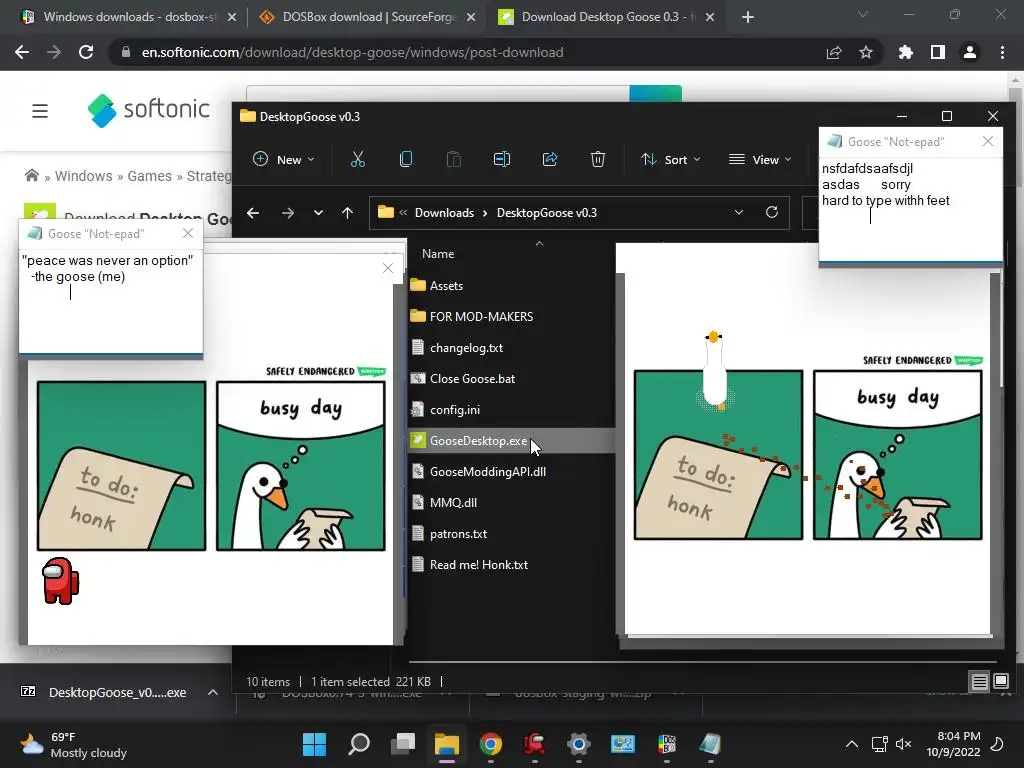This screenshot has height=768, width=1024.
Task: Open the View dropdown menu
Action: (x=760, y=159)
